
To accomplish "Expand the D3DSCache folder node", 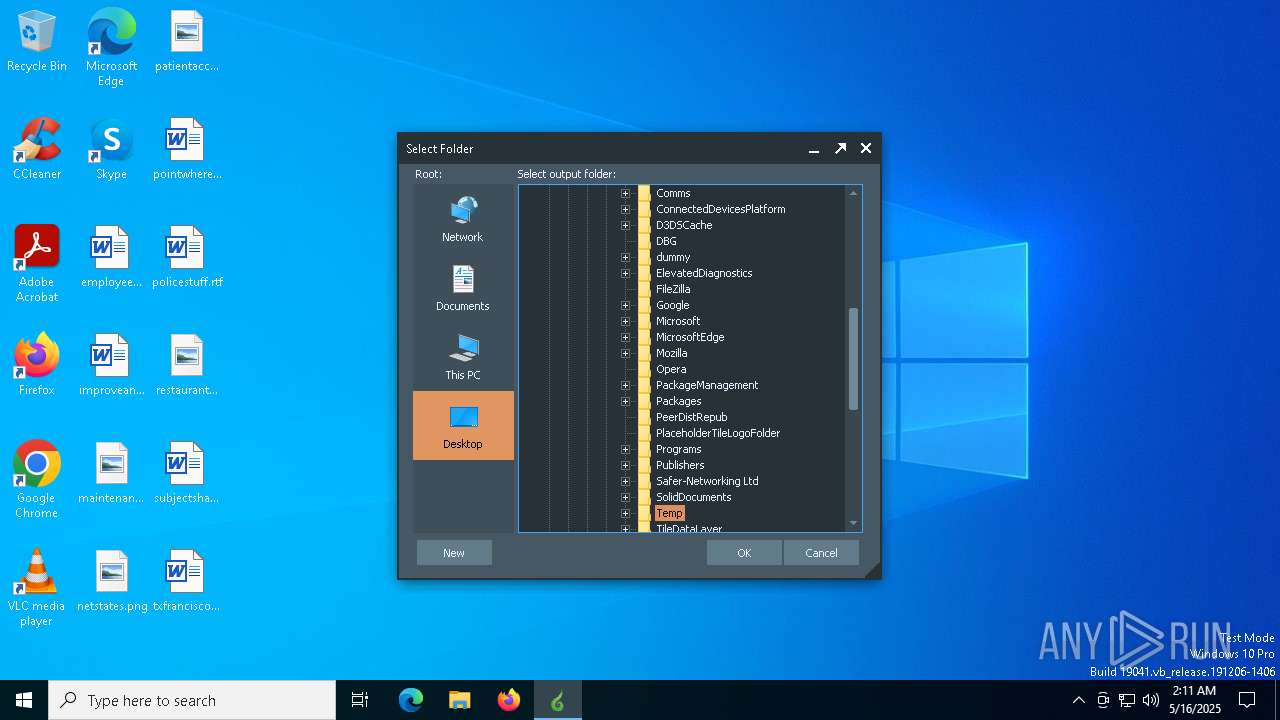I will point(625,225).
